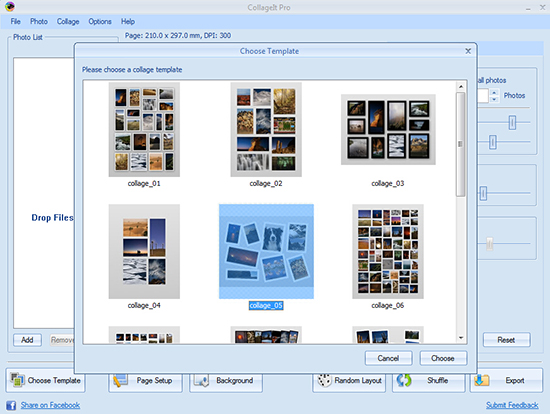Confirm selection with the Choose button
This screenshot has height=414, width=550.
(443, 358)
